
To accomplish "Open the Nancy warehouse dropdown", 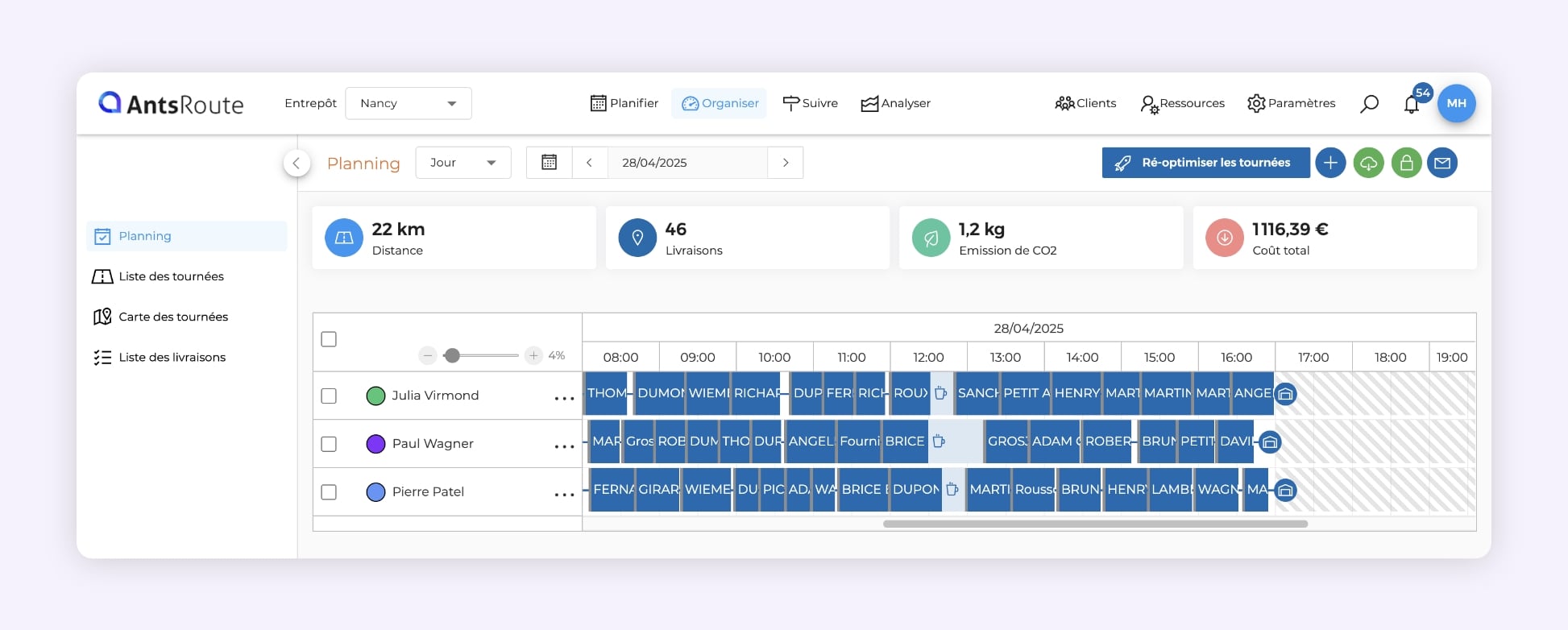I will click(409, 103).
